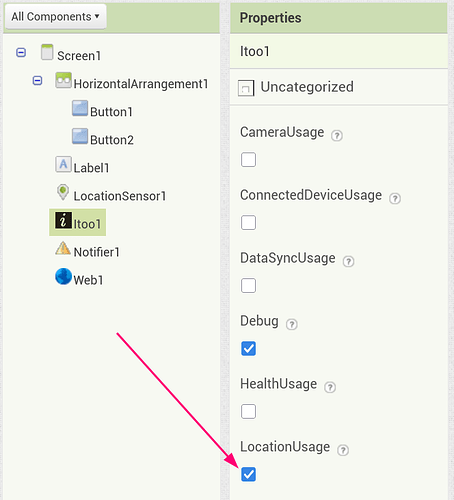
Task: Collapse HorizontalArrangement1 tree node
Action: tap(37, 81)
